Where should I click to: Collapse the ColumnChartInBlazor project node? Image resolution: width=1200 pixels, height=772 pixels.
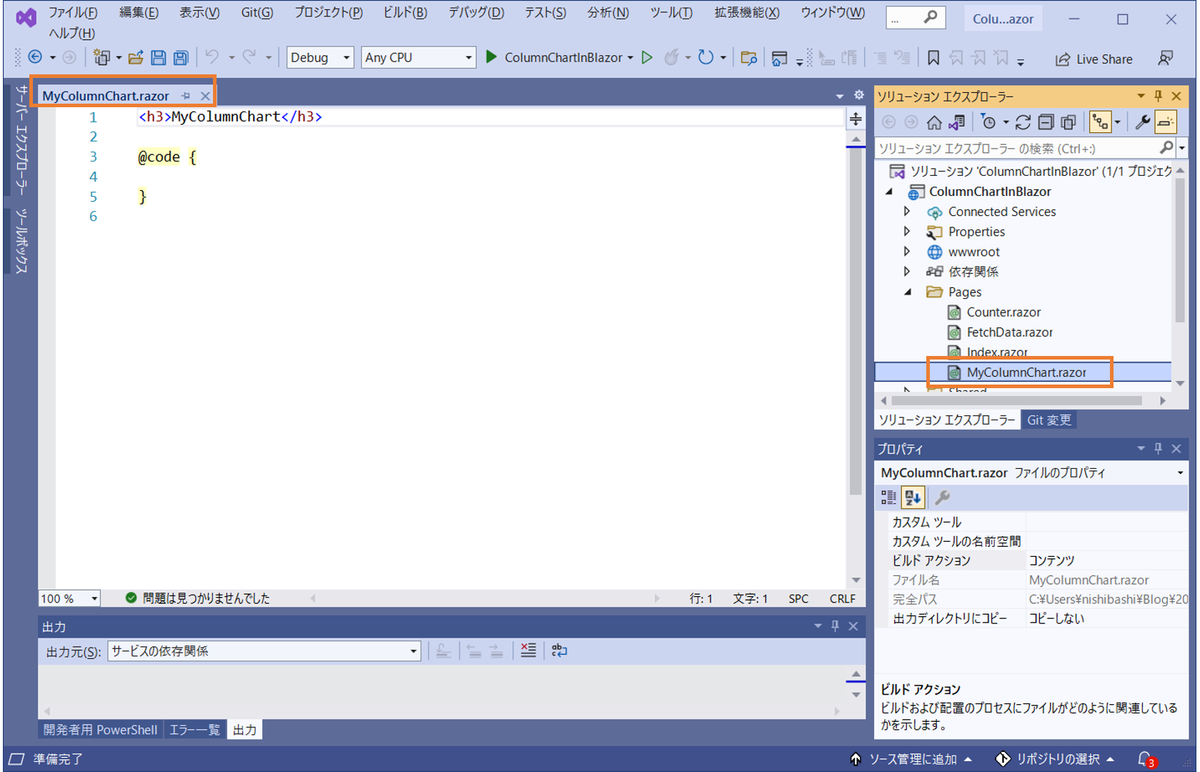[889, 192]
